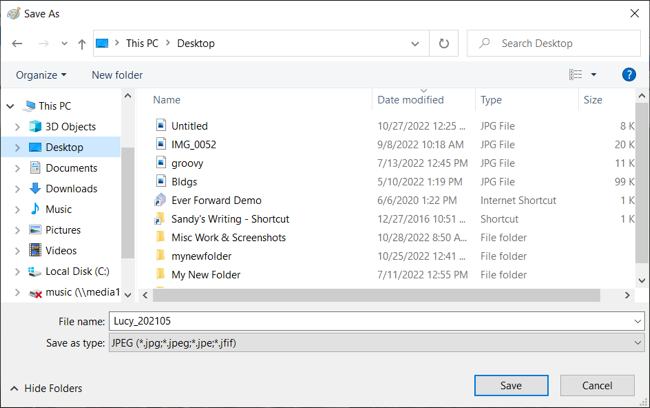Screen dimensions: 650x408
Task: Click New folder in the toolbar
Action: click(x=117, y=75)
